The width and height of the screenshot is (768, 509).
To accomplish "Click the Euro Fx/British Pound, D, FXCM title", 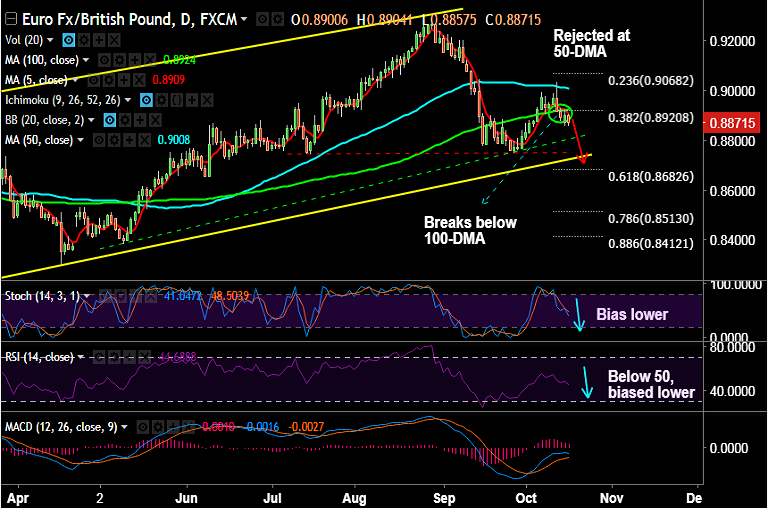I will coord(129,20).
